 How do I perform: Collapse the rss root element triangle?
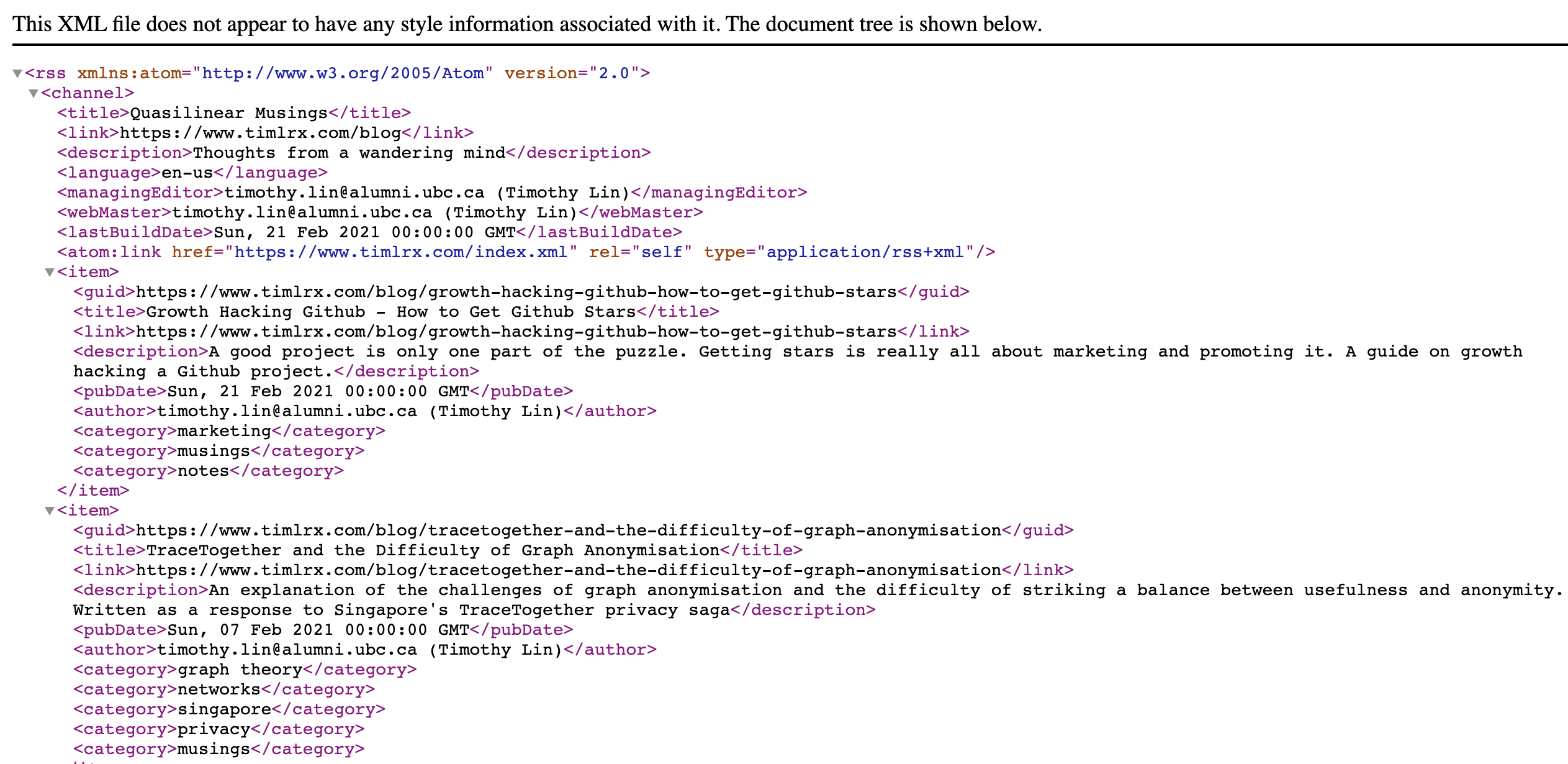(x=17, y=74)
